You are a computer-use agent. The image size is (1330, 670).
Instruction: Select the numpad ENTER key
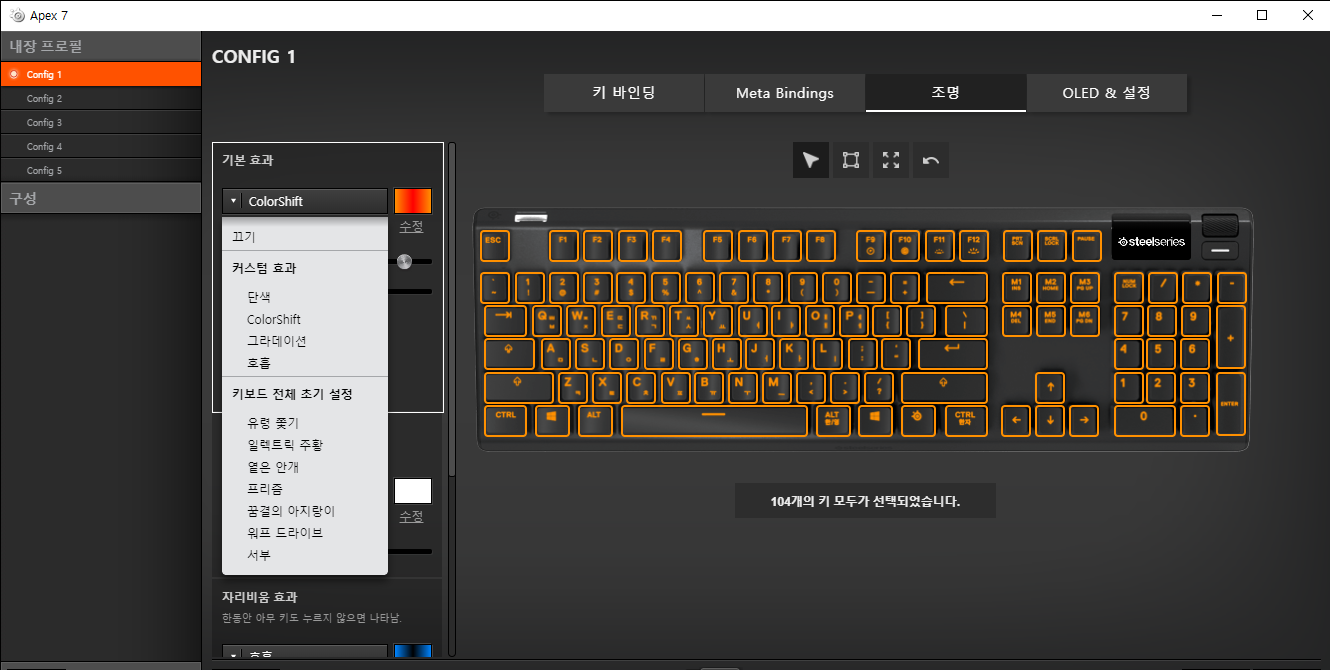pos(1231,404)
